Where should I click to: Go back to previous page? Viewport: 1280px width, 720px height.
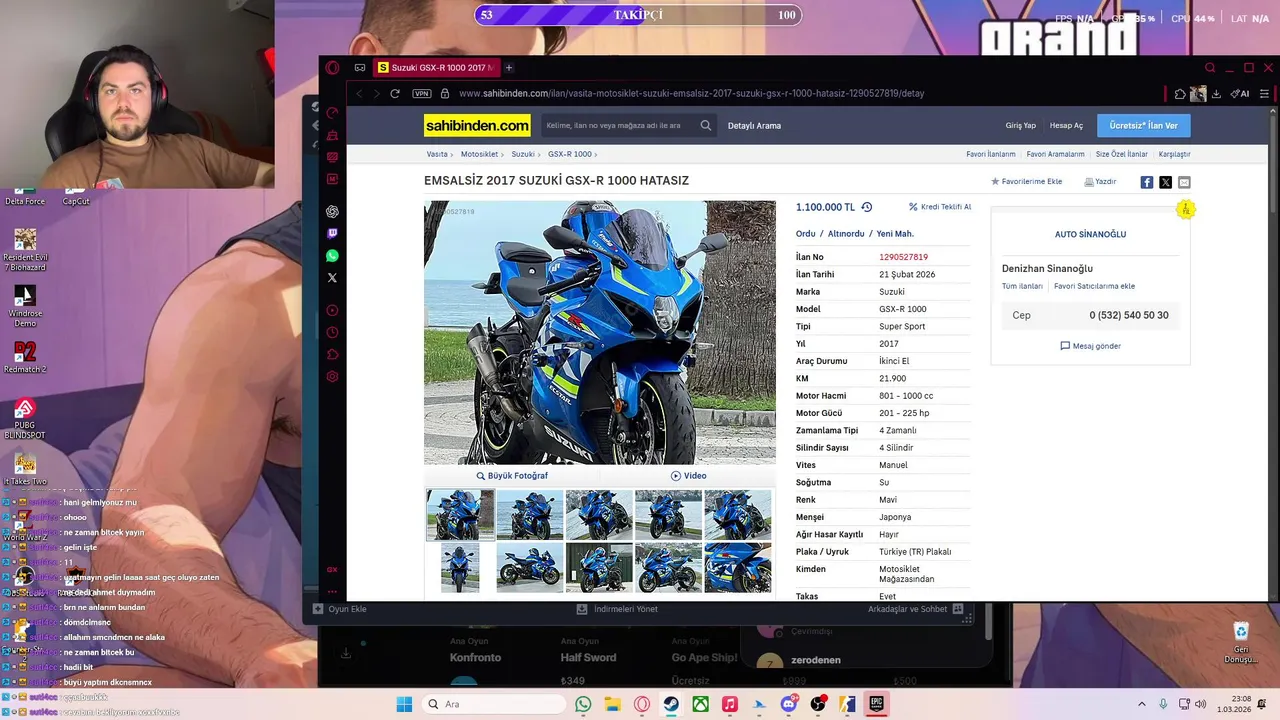359,93
